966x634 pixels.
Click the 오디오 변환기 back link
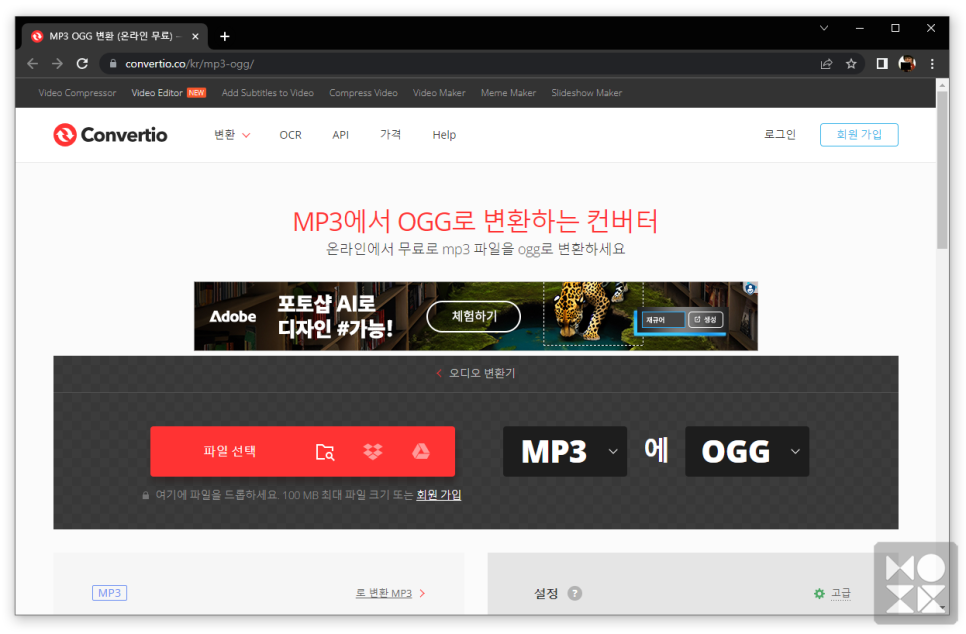point(476,373)
